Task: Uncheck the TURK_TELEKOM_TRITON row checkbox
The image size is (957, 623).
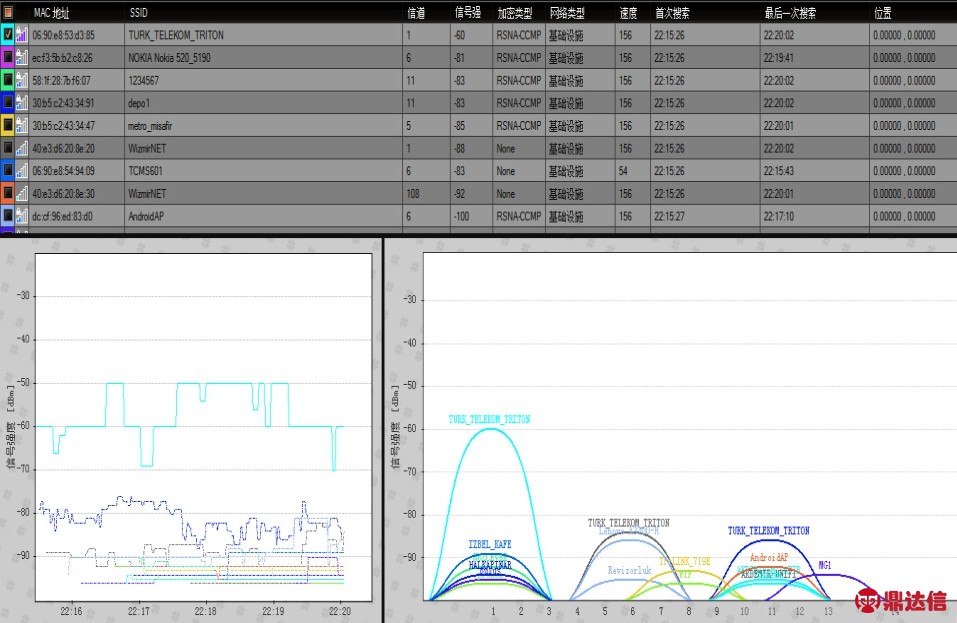Action: 8,35
